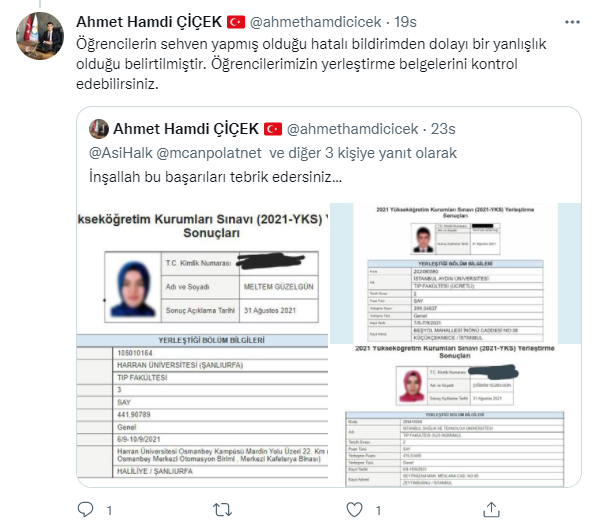Retweet using the retweet arrows icon
Image resolution: width=592 pixels, height=530 pixels.
tap(222, 510)
